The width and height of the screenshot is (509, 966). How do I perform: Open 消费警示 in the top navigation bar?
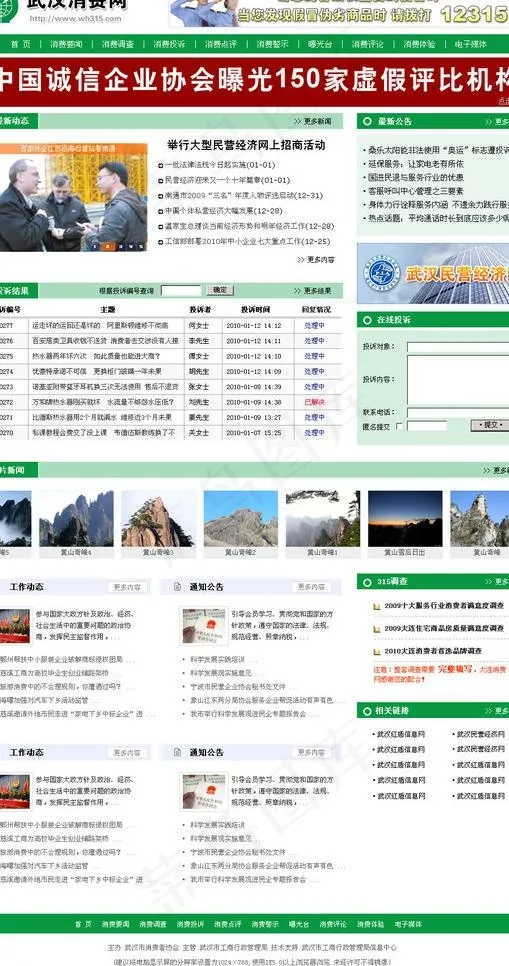point(272,44)
